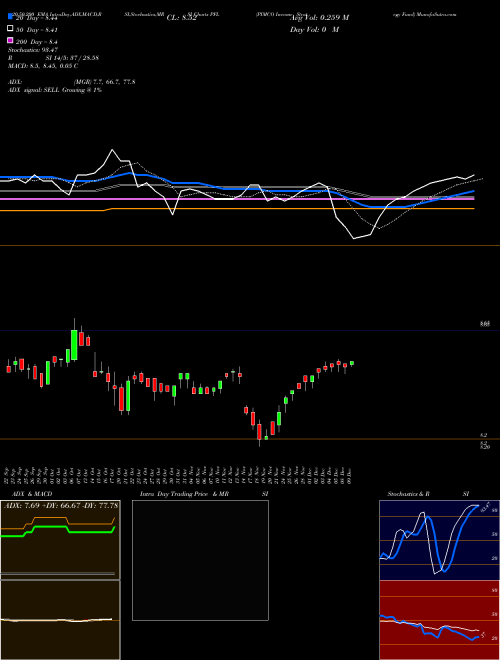
Task: Click the 'MACD: 8.5, 8.45, 0.05 C' line
Action: pyautogui.click(x=43, y=66)
